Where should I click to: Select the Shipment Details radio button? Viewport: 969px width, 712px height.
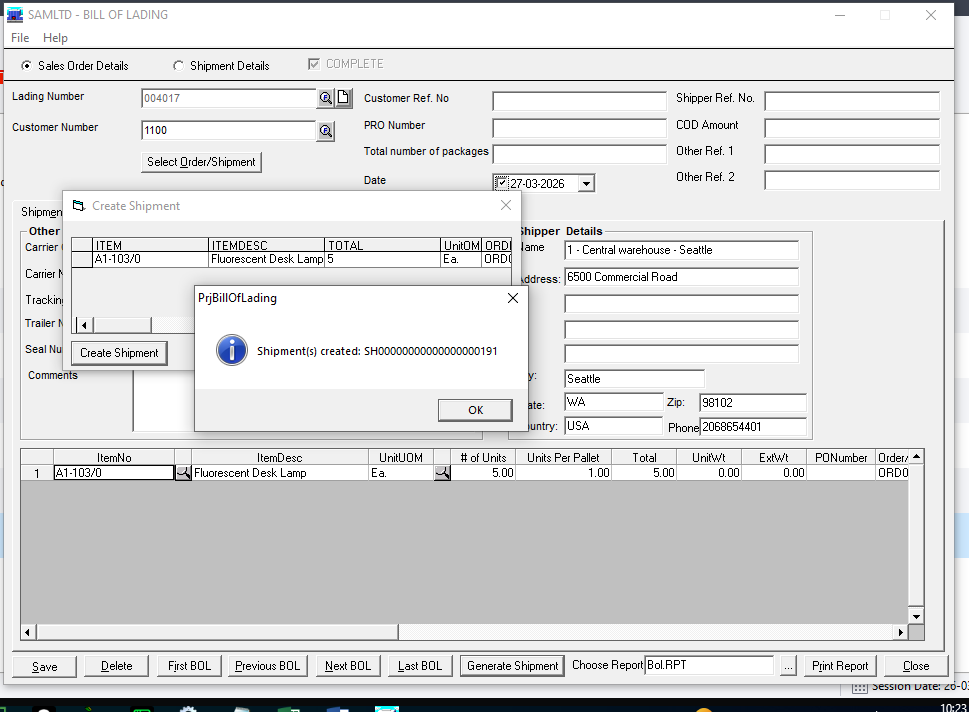179,66
